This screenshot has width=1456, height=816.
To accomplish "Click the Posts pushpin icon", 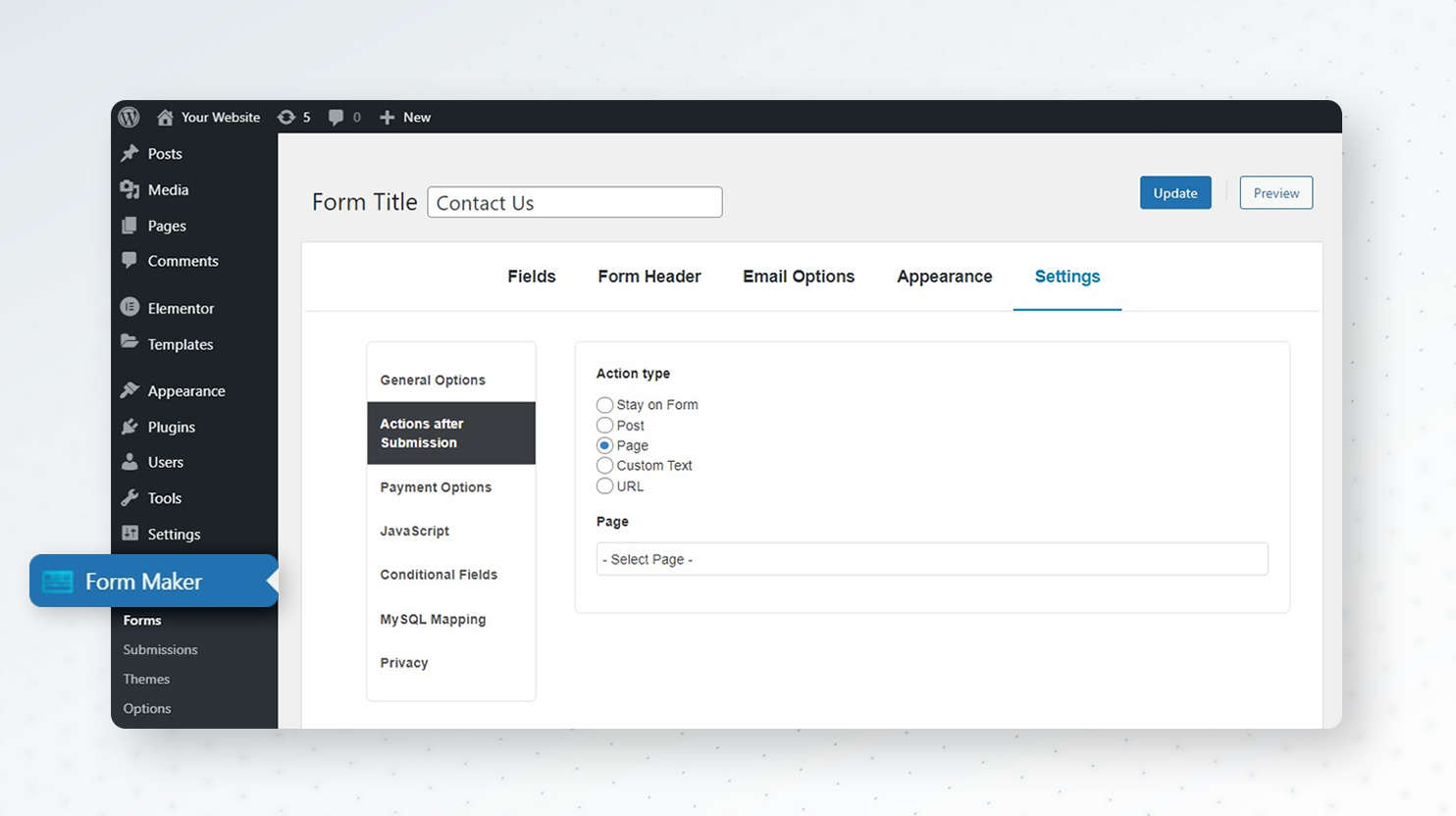I will (x=130, y=153).
